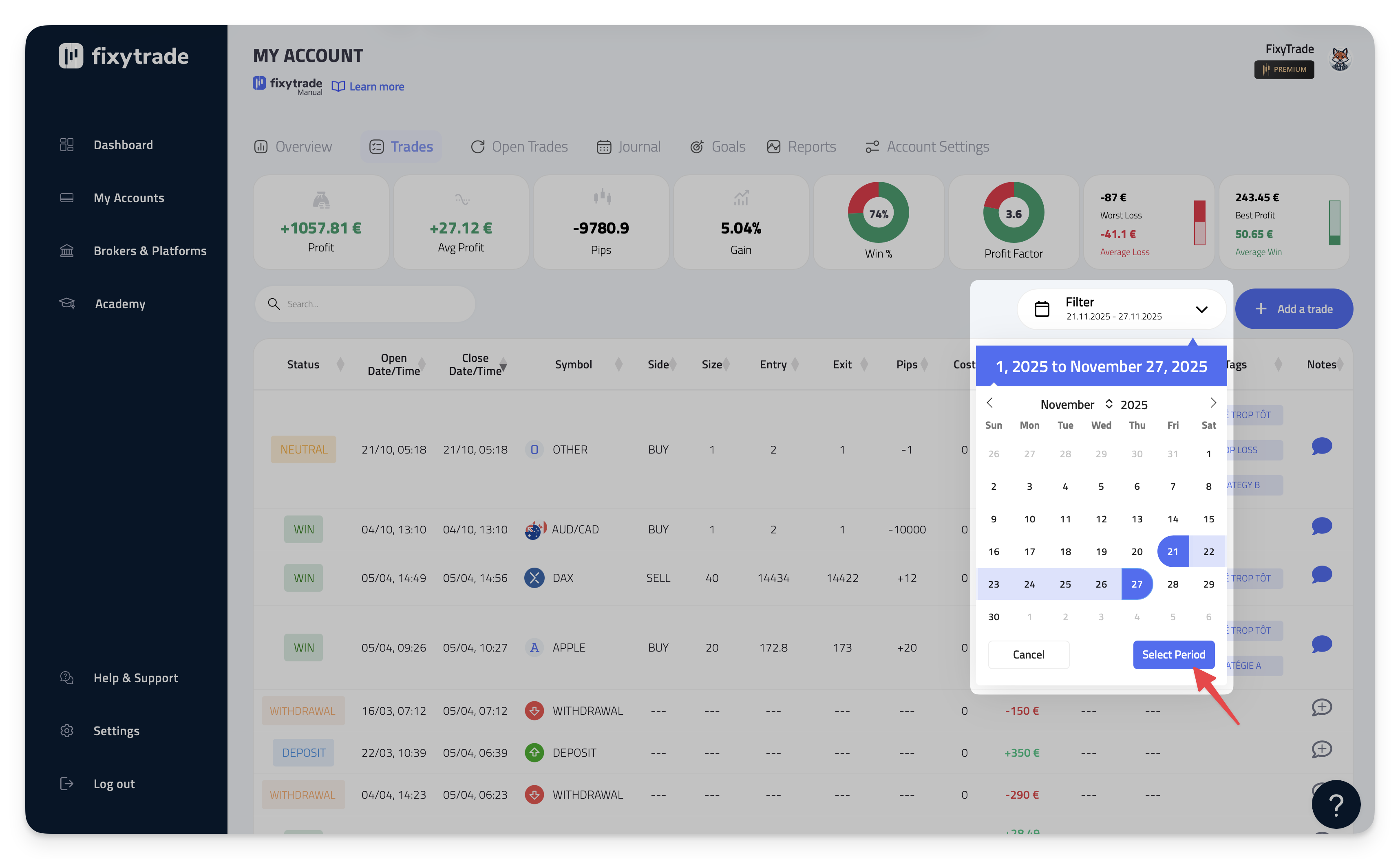Screen dimensions: 1400x859
Task: Click the Cancel button in calendar
Action: click(x=1028, y=654)
